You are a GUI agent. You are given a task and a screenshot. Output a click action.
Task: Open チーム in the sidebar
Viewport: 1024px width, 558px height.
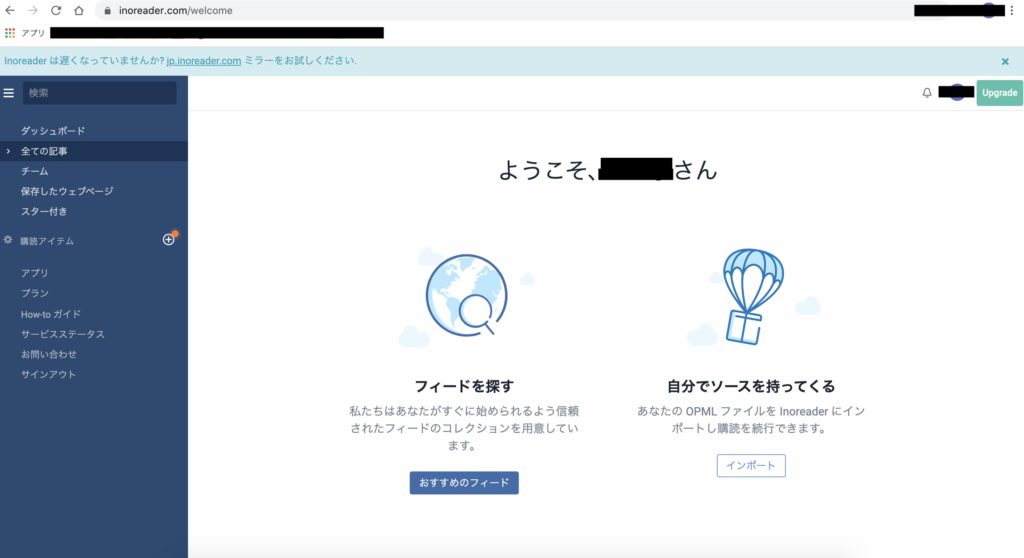click(34, 171)
